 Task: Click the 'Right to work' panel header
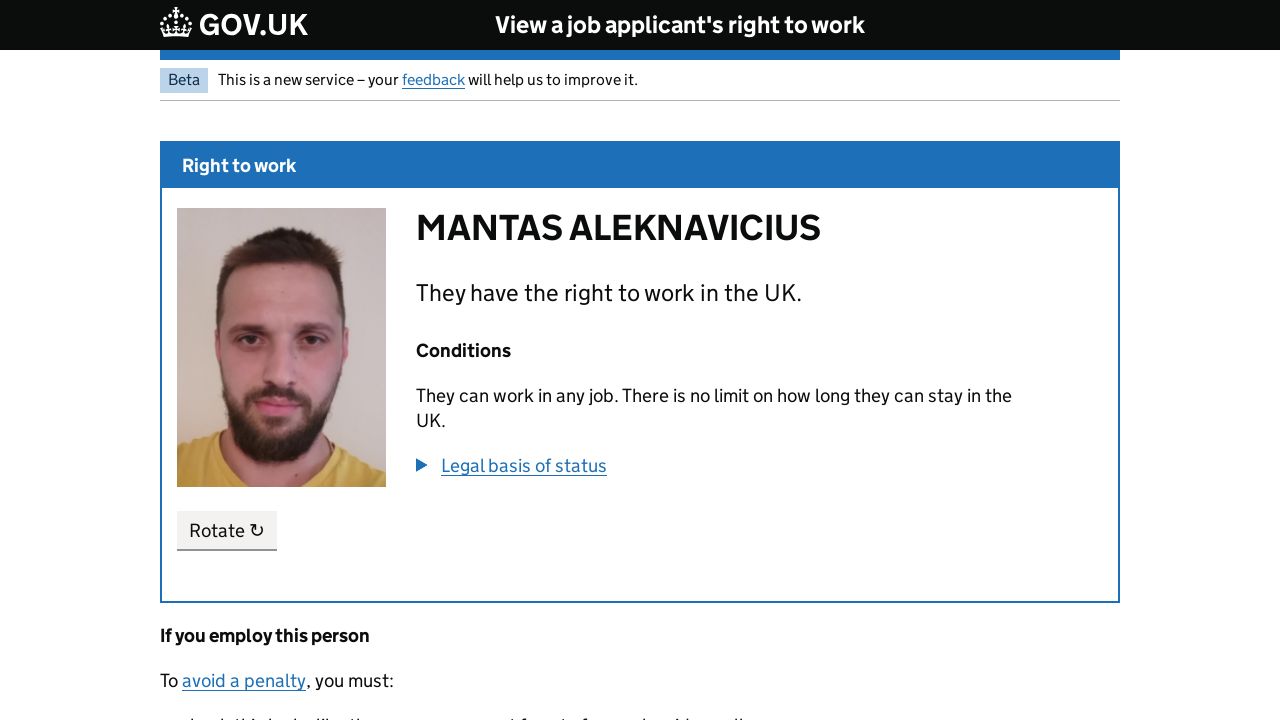[239, 166]
